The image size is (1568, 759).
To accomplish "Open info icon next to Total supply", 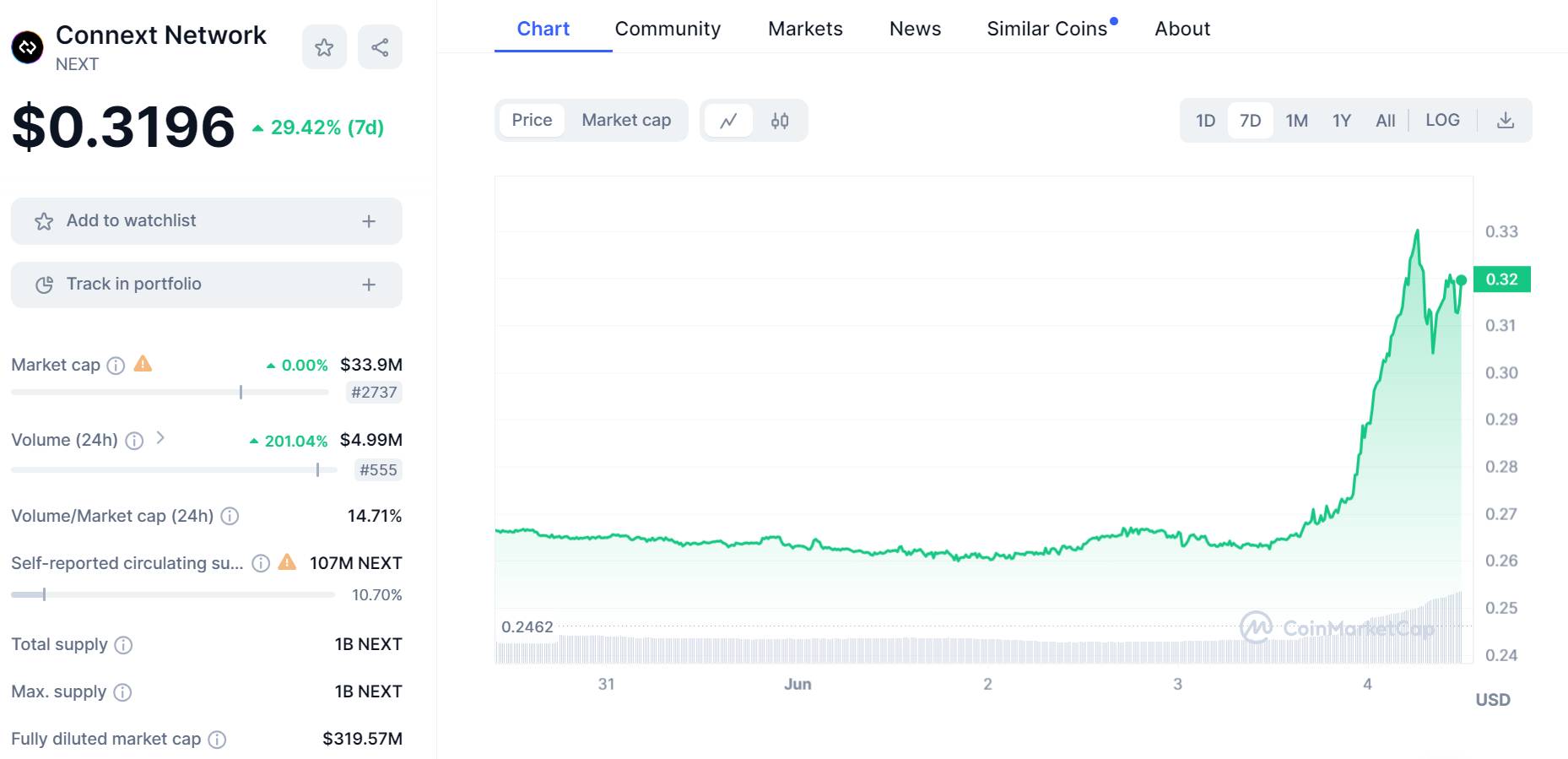I will pos(123,645).
